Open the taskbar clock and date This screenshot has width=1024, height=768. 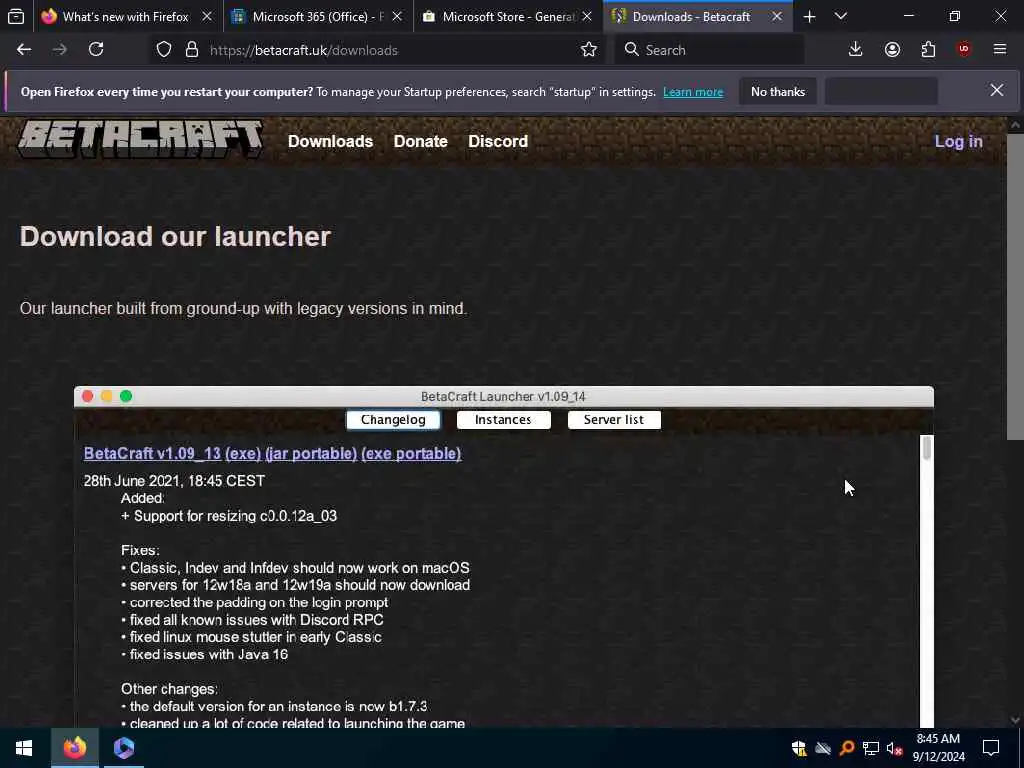[x=938, y=748]
